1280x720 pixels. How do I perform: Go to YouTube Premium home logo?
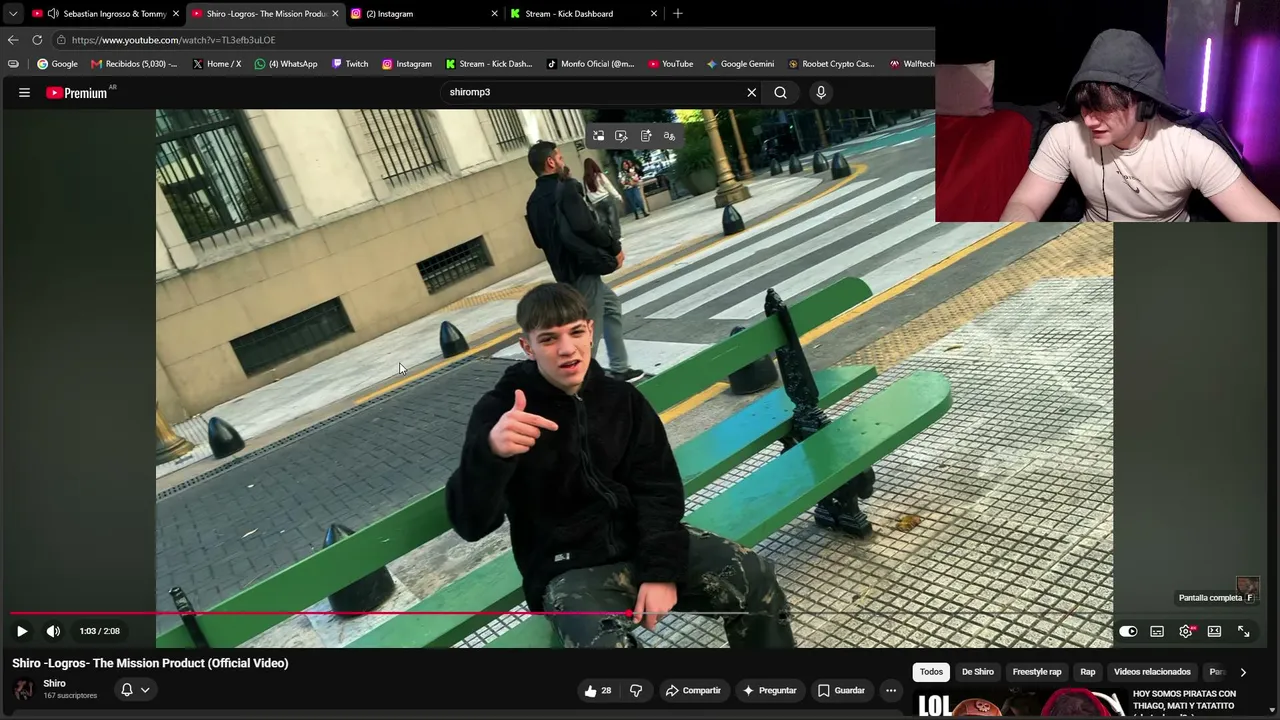click(x=77, y=93)
